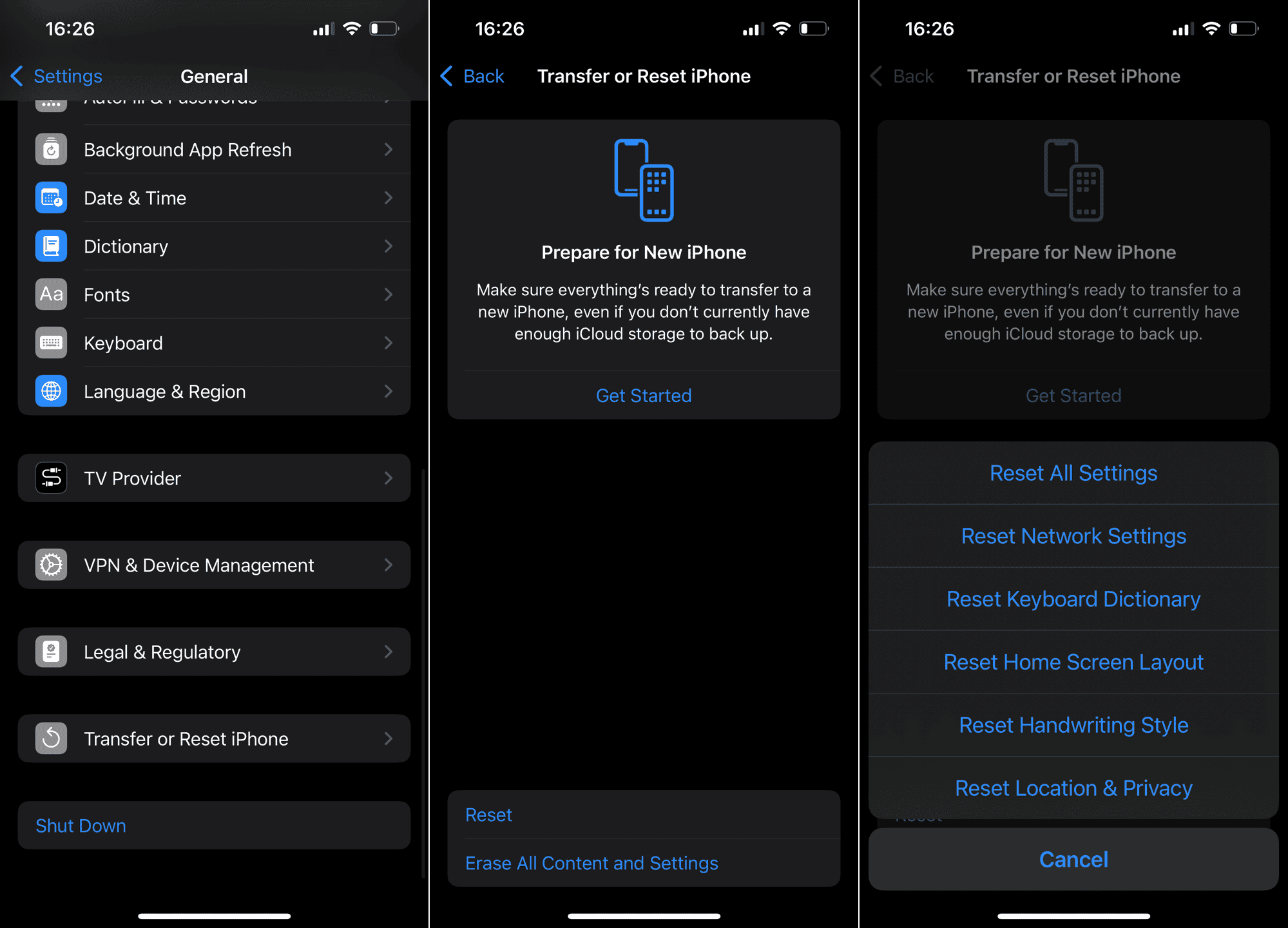Viewport: 1288px width, 928px height.
Task: Go back to Settings from General
Action: click(57, 76)
